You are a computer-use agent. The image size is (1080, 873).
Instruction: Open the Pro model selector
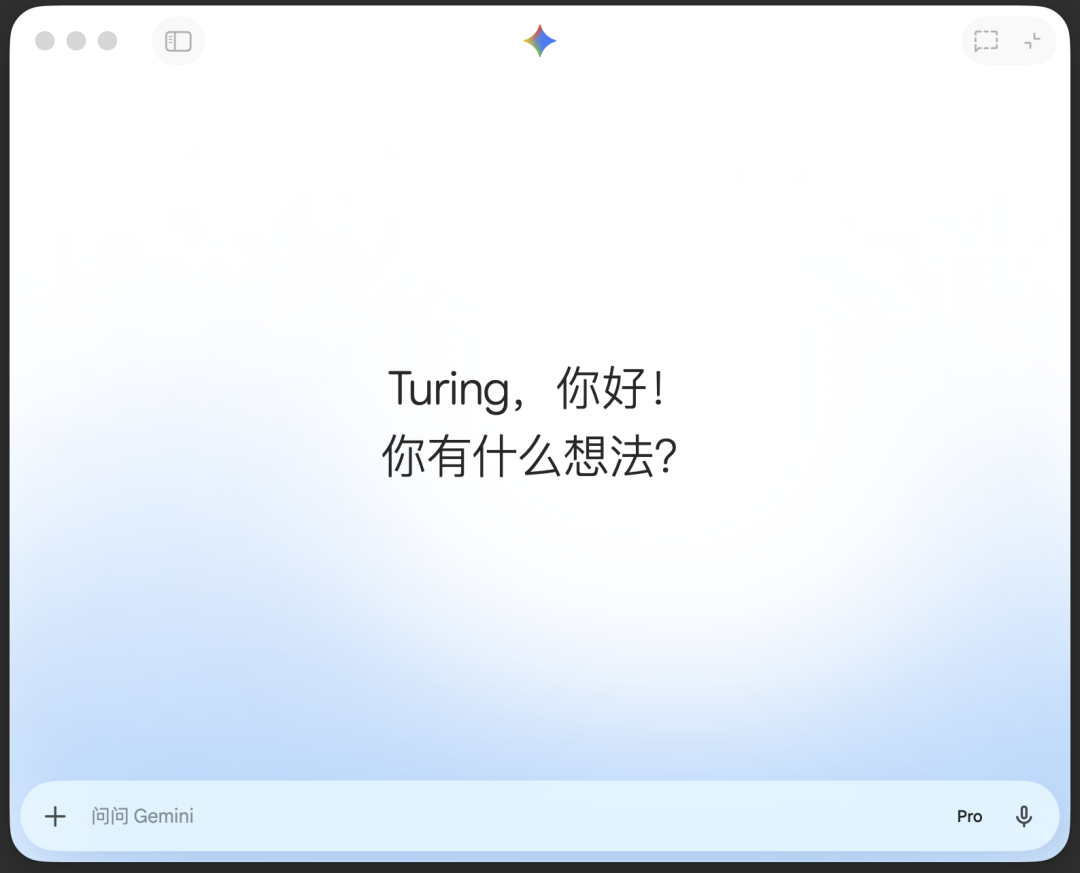969,816
